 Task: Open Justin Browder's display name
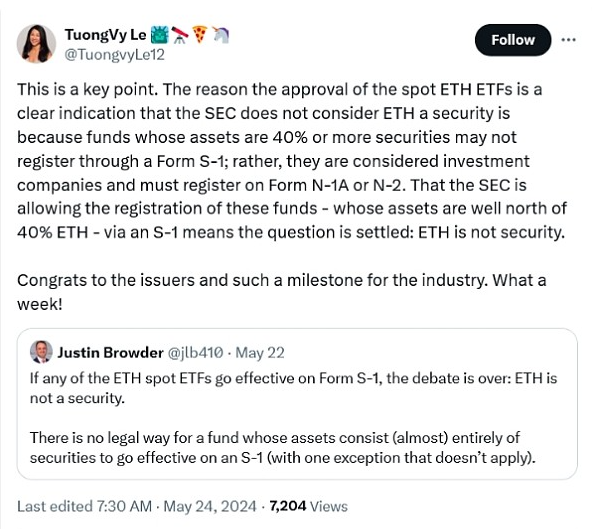point(110,353)
